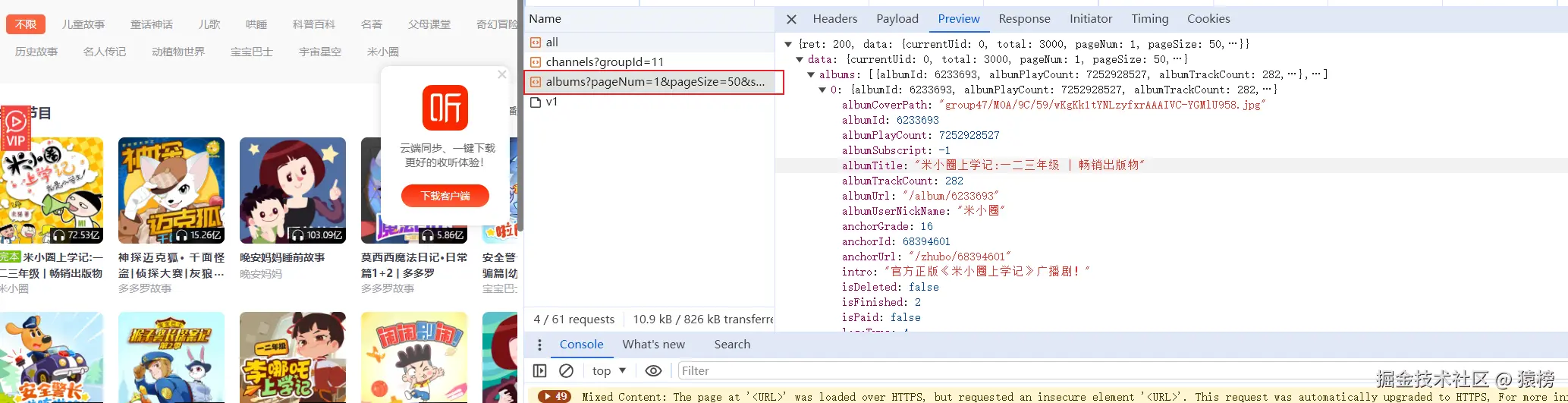The image size is (1568, 403).
Task: Open the 闹闹别闹 album cover
Action: [414, 357]
